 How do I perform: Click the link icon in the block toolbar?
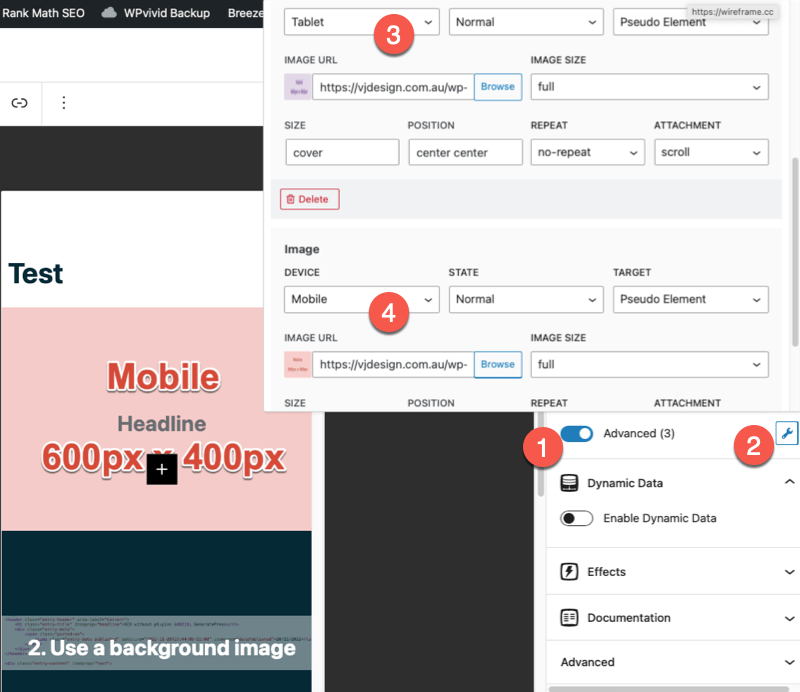click(x=18, y=103)
